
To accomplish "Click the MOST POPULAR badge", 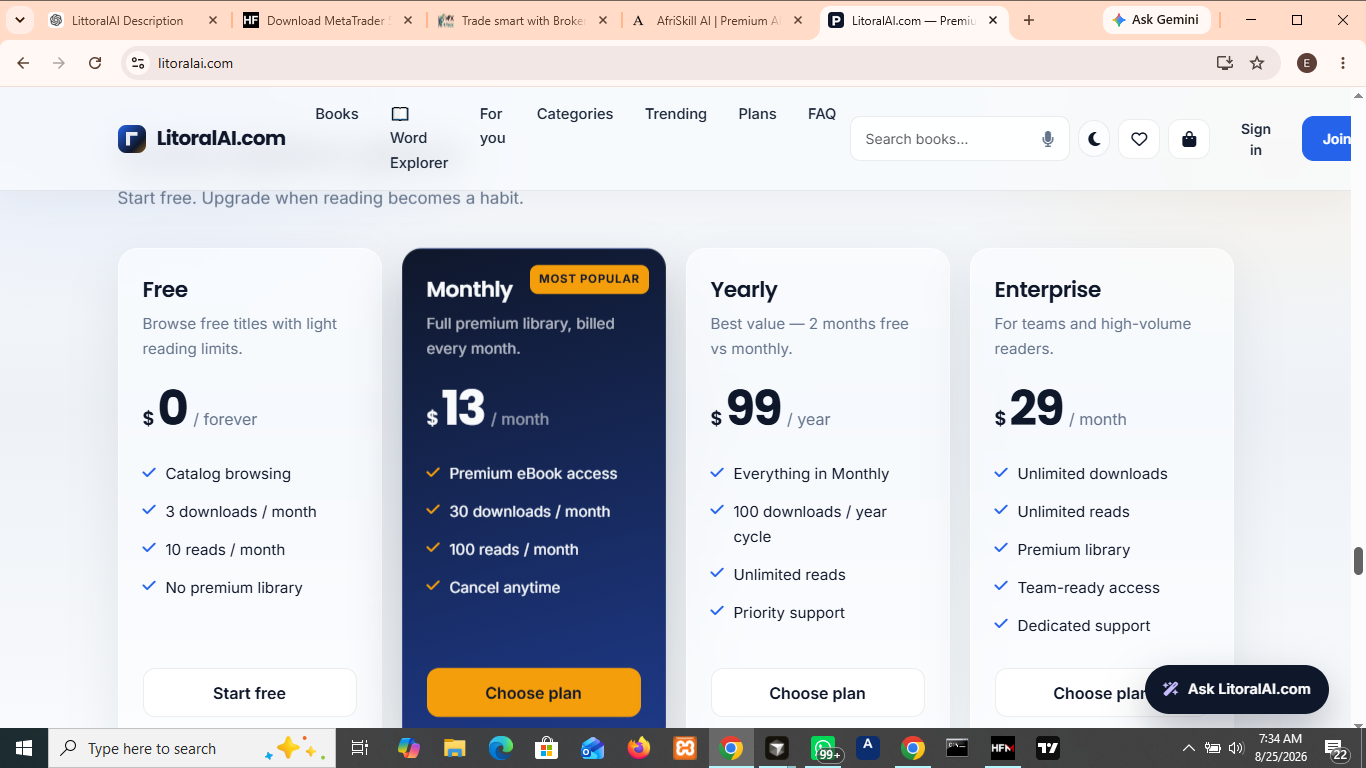I will pyautogui.click(x=589, y=279).
